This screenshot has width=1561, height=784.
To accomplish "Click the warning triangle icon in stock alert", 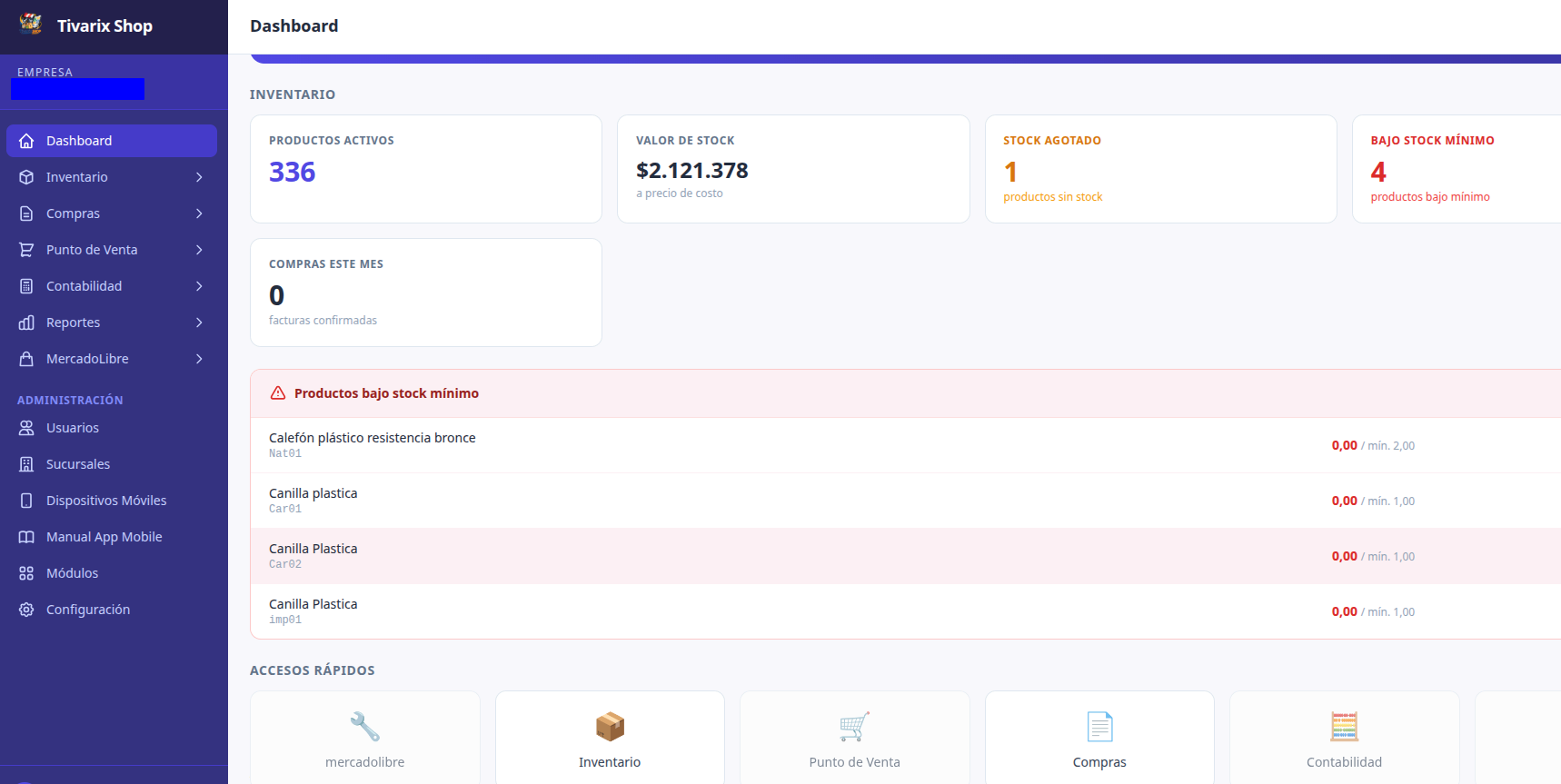I will tap(278, 393).
